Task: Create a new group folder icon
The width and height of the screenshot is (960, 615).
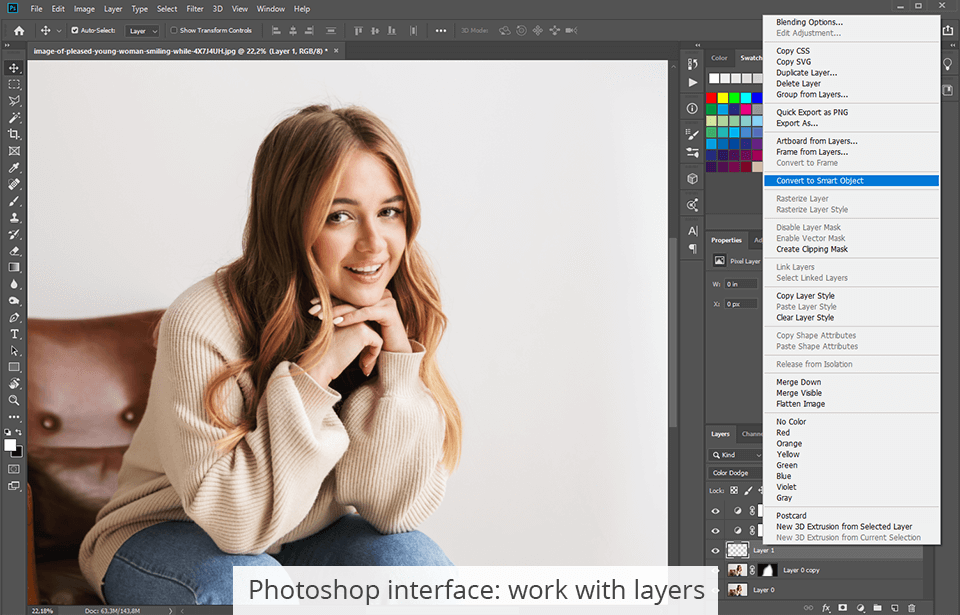Action: pos(877,608)
